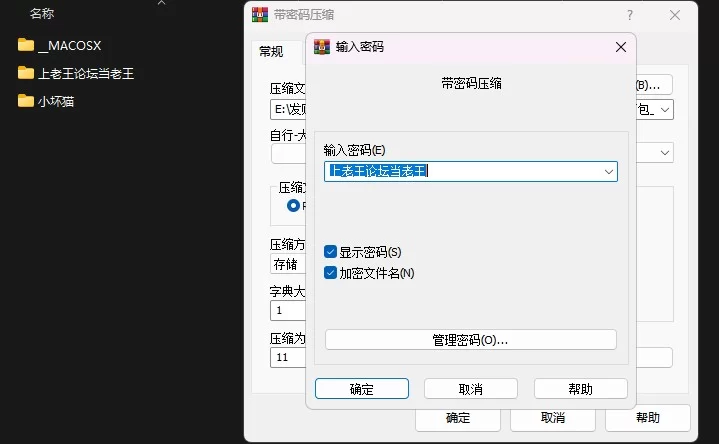Expand the archive name dropdown in background window
719x444 pixels.
pos(664,110)
